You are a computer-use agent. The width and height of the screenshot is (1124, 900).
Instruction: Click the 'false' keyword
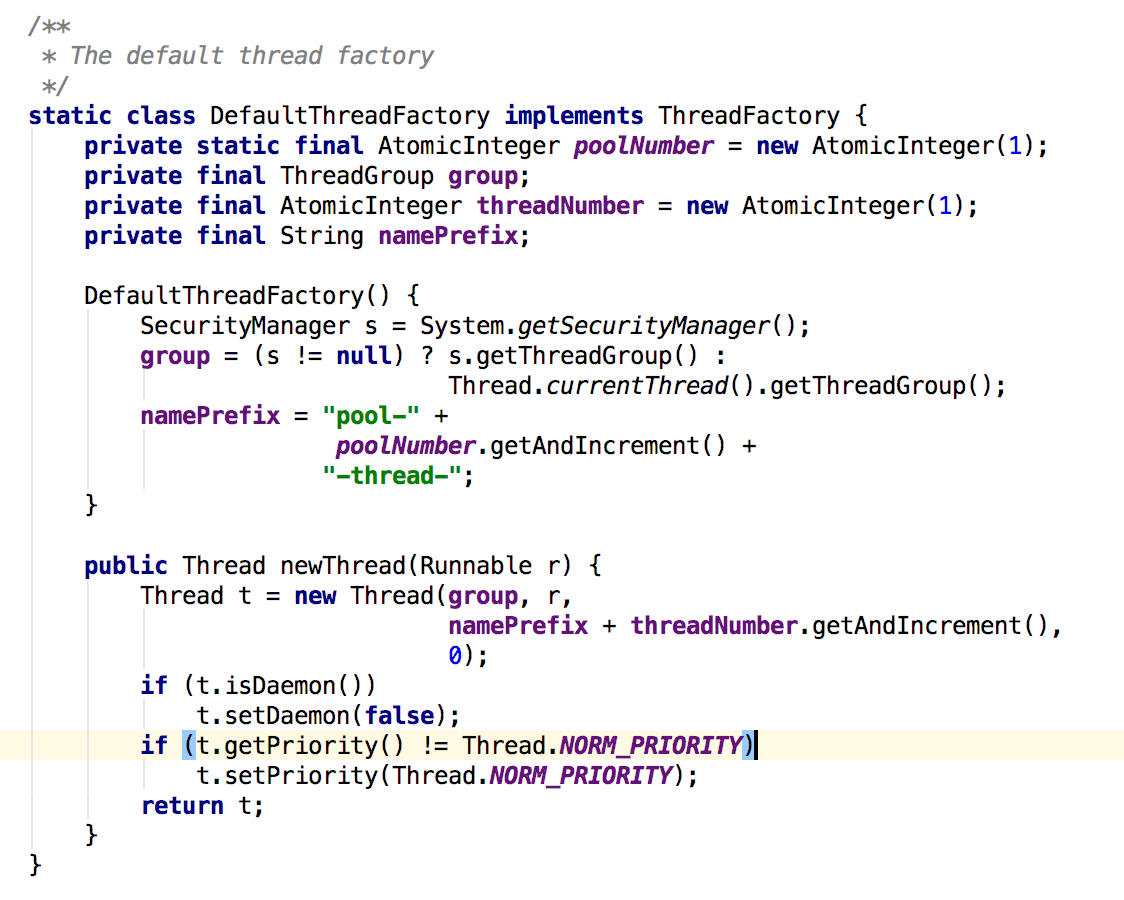tap(399, 717)
